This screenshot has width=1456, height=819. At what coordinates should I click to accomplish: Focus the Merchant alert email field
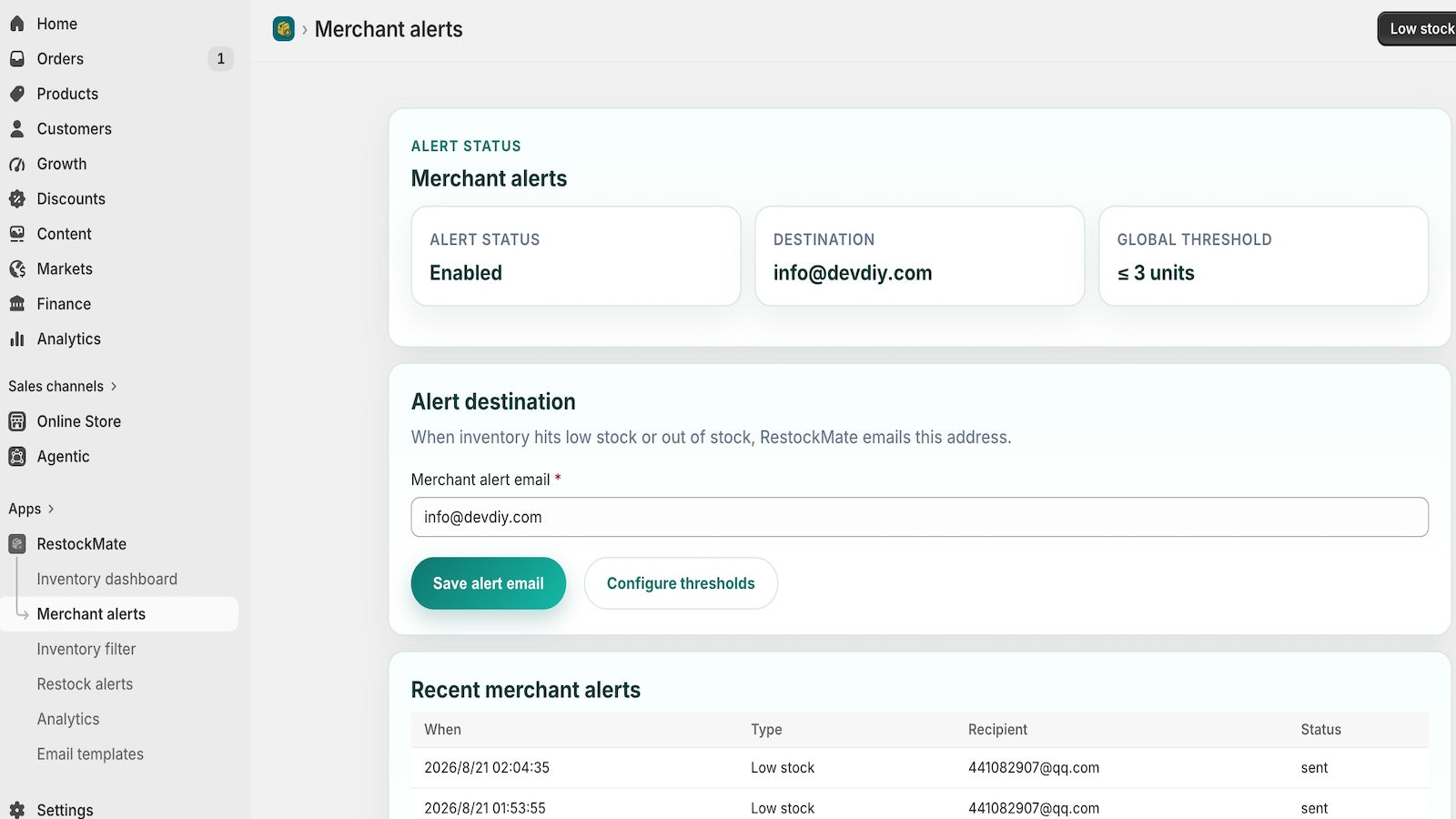tap(920, 517)
